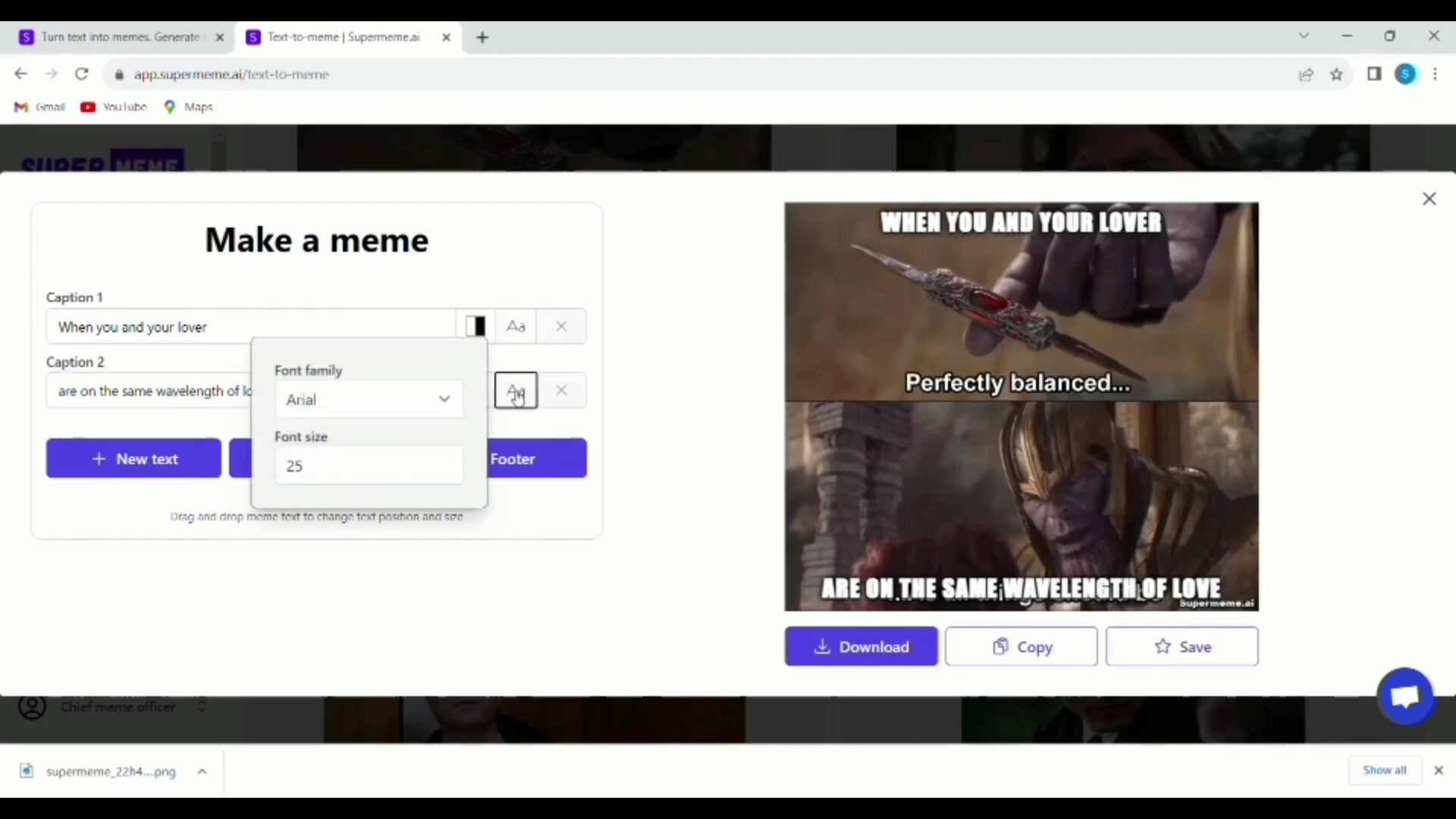
Task: Open the YouTube bookmark
Action: pyautogui.click(x=114, y=107)
